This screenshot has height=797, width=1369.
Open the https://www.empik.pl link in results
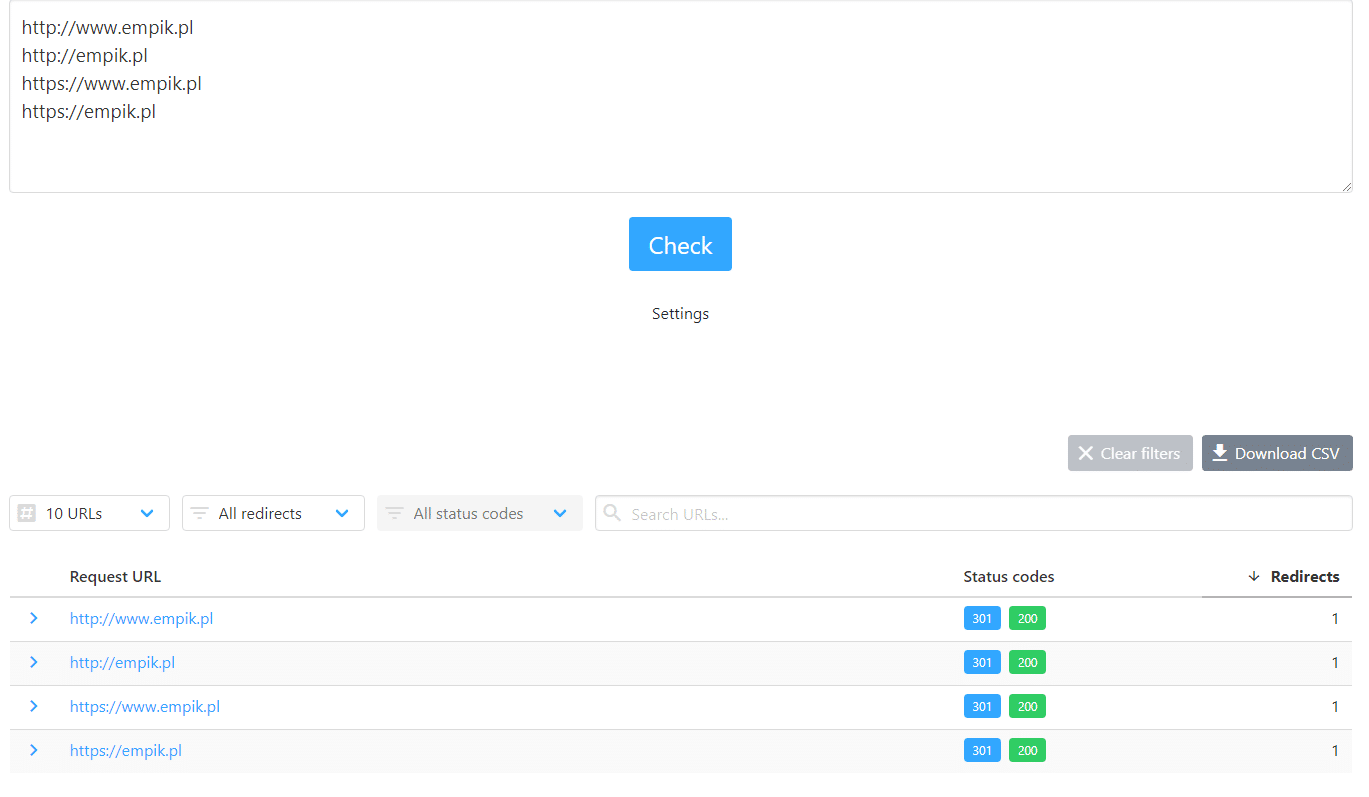(x=145, y=707)
